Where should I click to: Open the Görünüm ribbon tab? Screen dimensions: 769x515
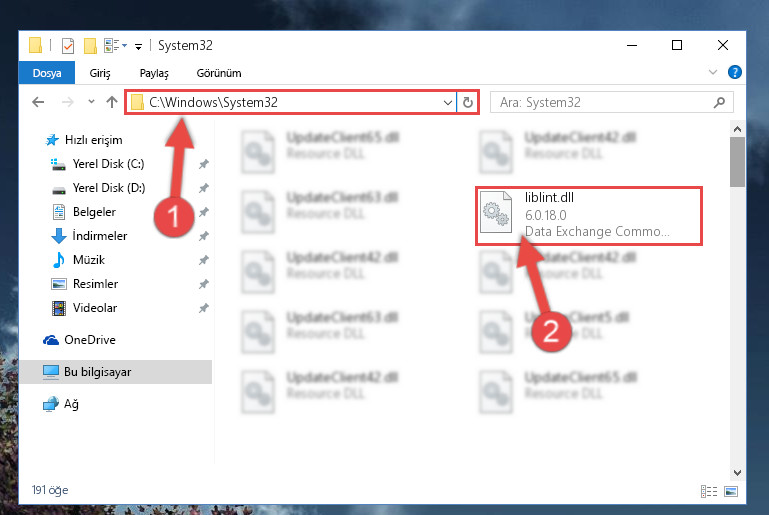coord(219,73)
